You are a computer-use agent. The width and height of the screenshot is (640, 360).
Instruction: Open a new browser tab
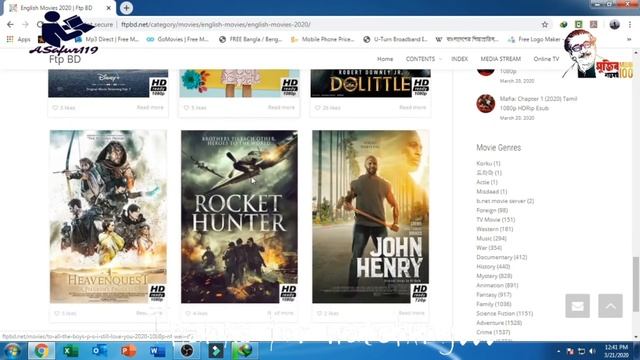tap(126, 8)
